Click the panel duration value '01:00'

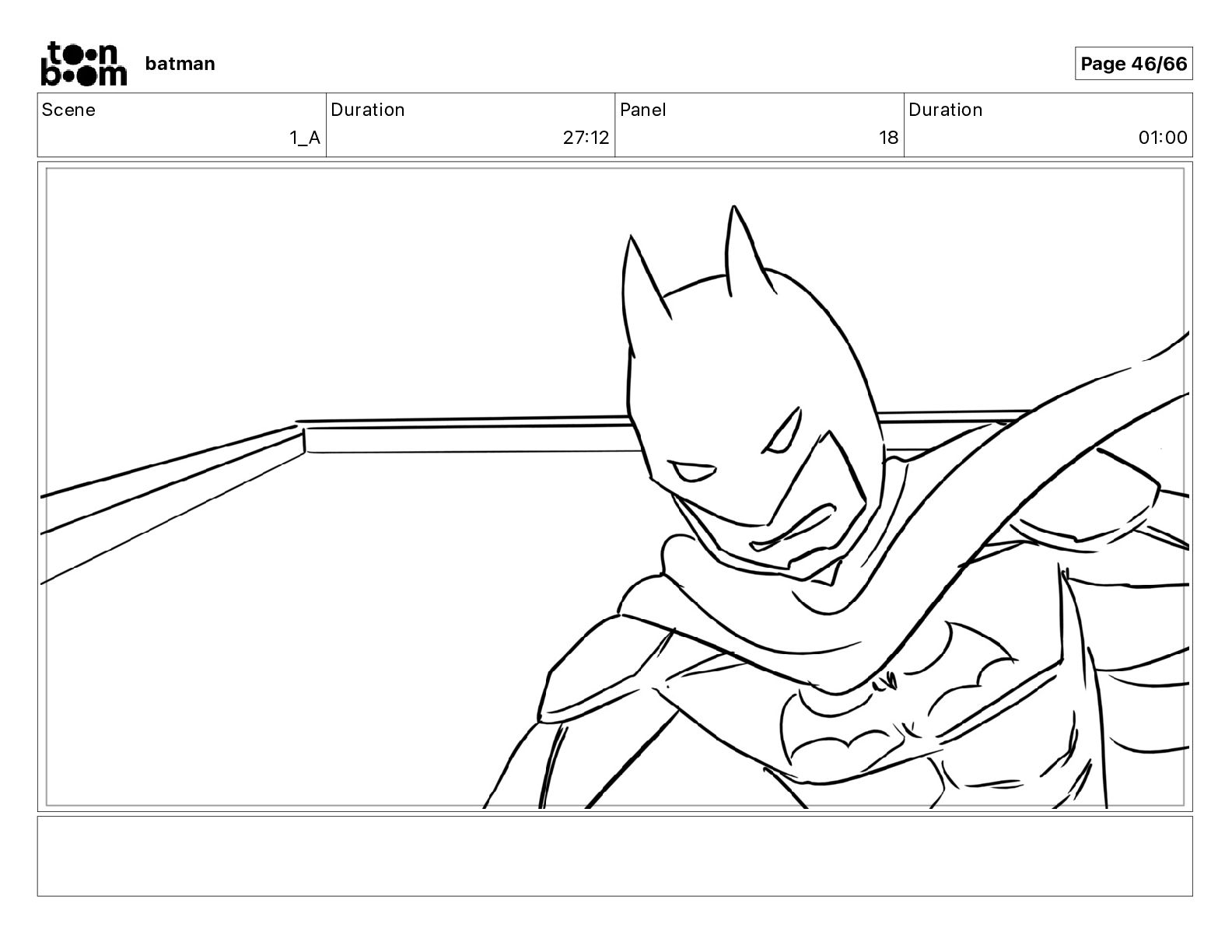click(x=1163, y=138)
